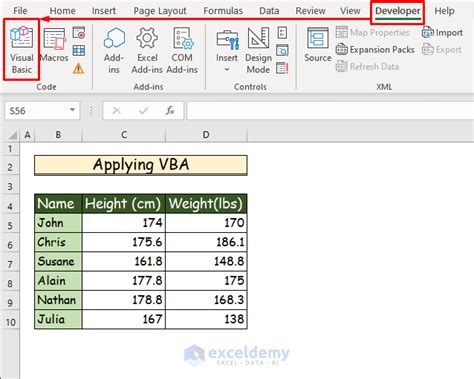Select the height cell 175.6

click(124, 242)
